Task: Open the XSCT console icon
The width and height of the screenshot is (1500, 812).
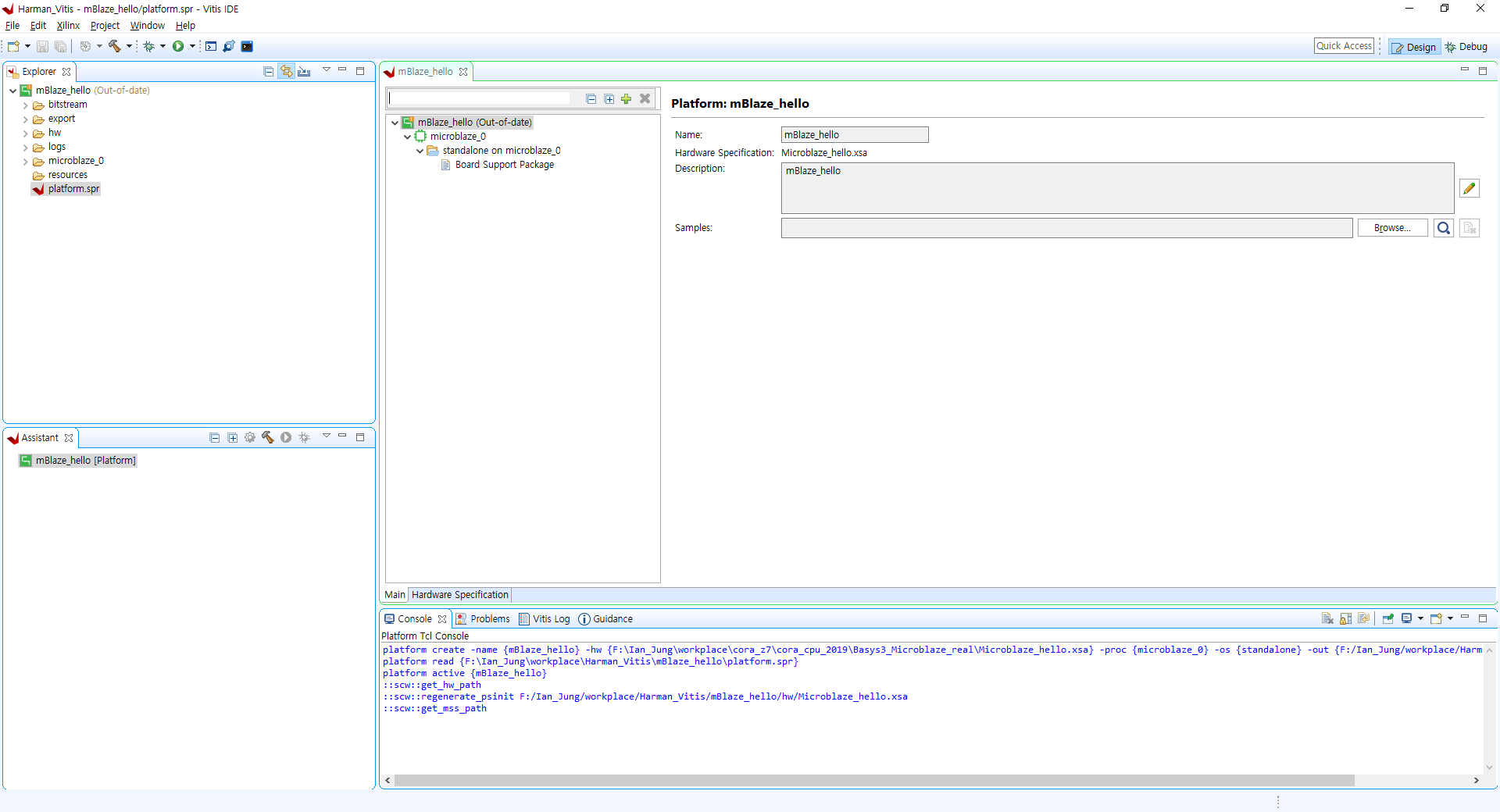Action: tap(211, 47)
